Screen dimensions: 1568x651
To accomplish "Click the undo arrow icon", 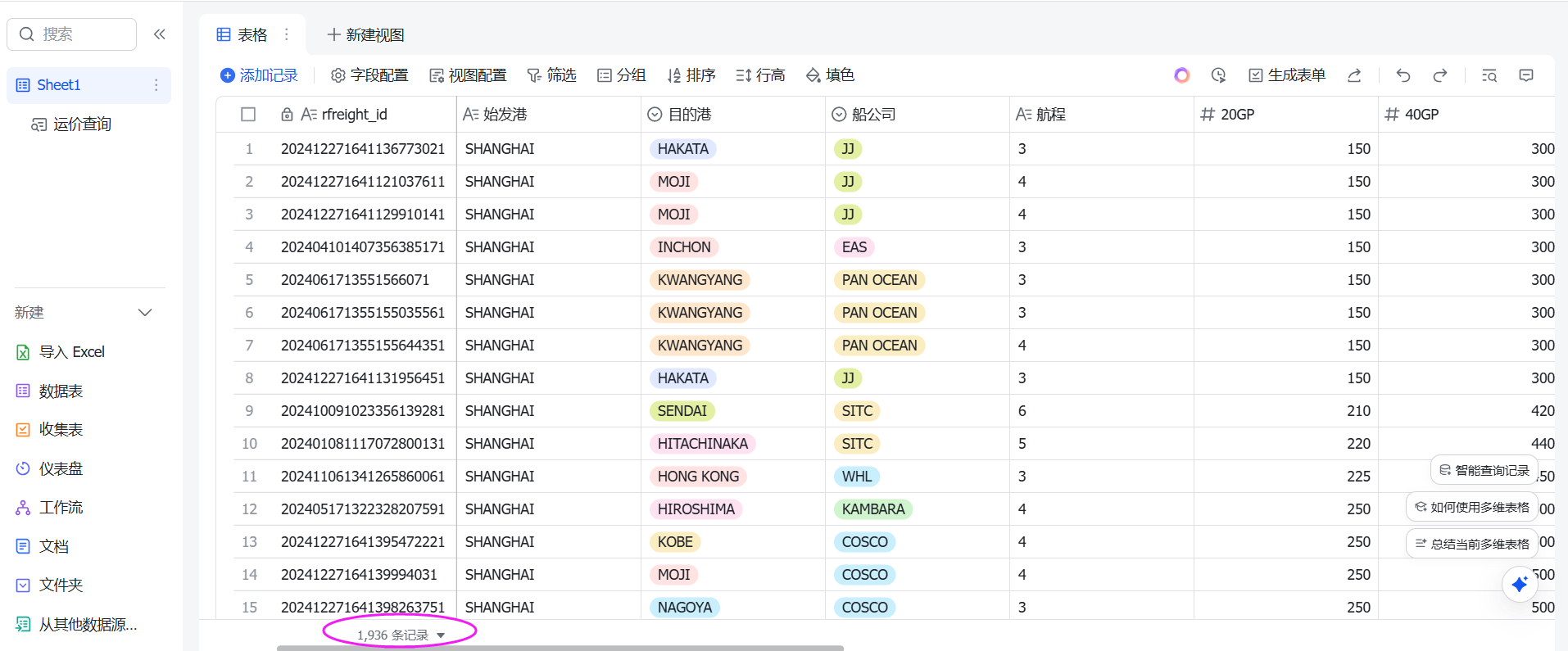I will click(x=1403, y=75).
